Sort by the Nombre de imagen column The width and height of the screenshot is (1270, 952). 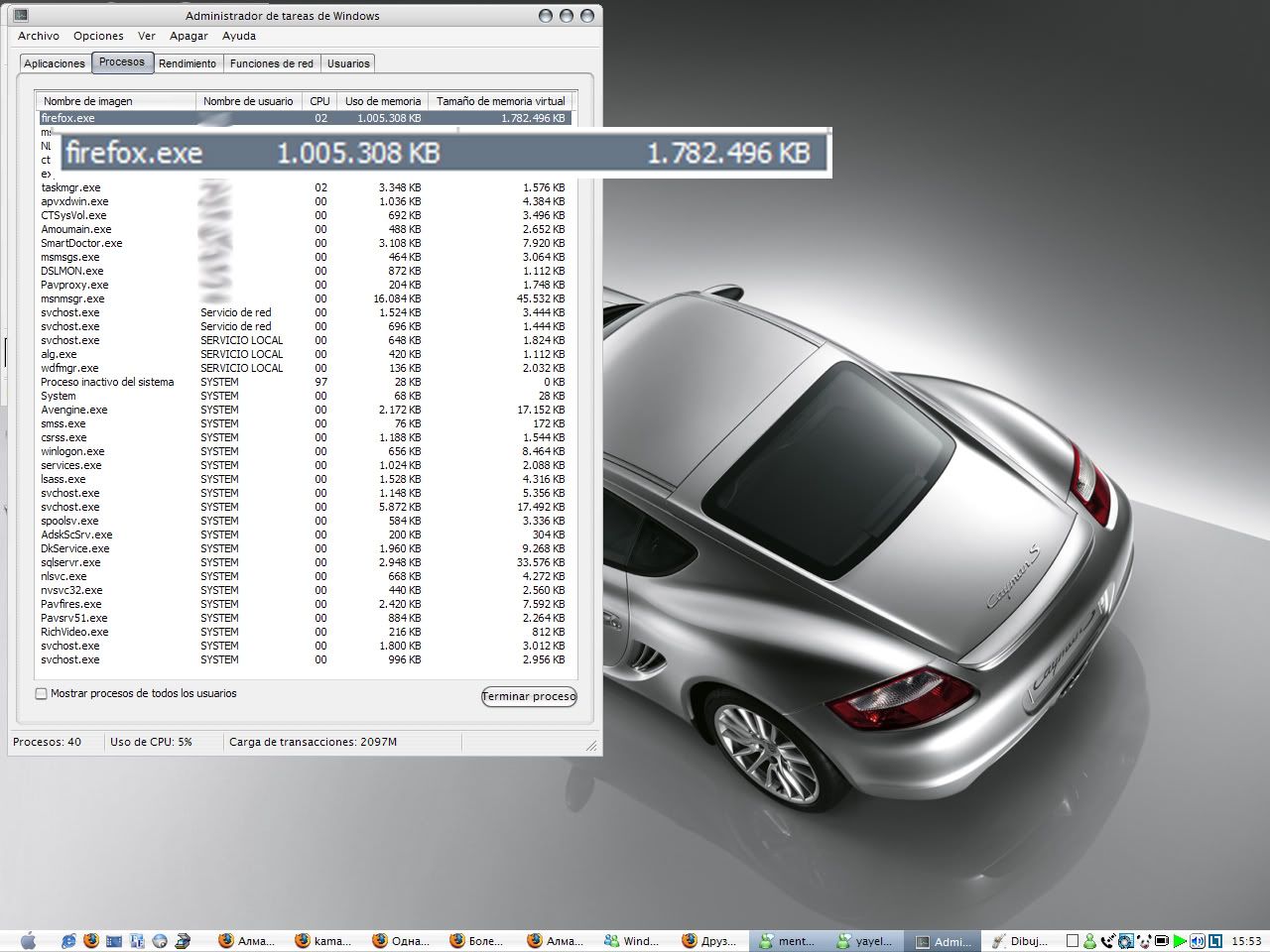116,101
